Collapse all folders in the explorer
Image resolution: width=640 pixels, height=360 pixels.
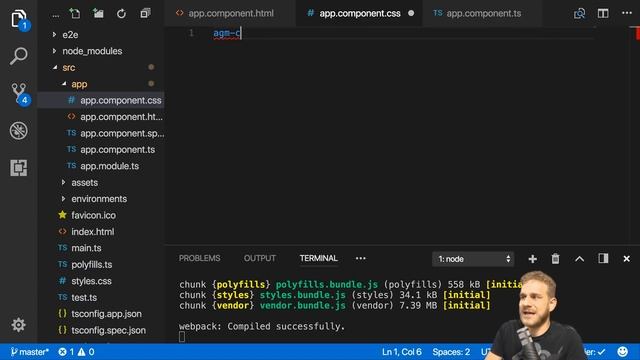click(145, 13)
